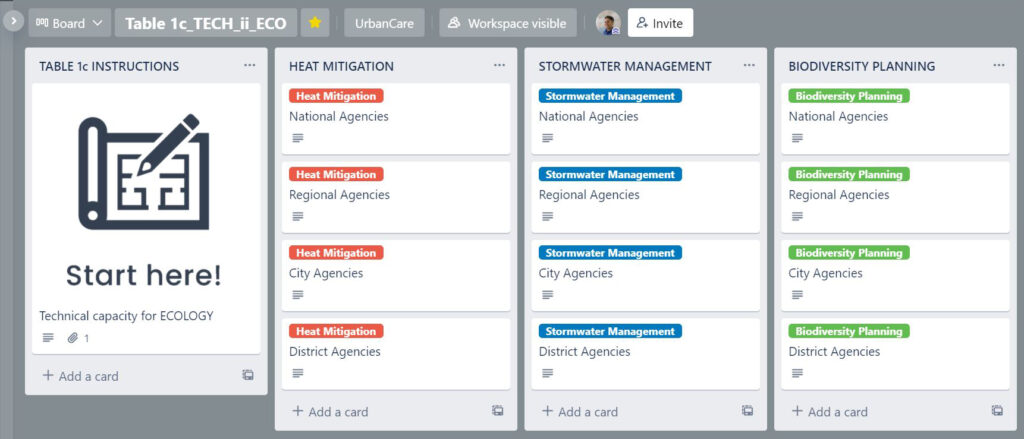Open the member avatar profile

(x=608, y=22)
